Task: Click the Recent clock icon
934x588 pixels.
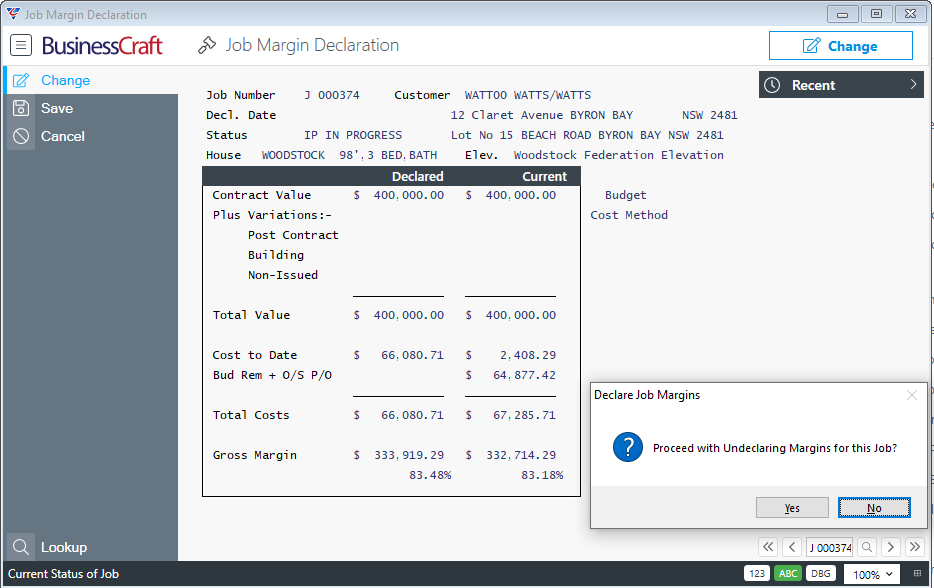Action: click(772, 85)
